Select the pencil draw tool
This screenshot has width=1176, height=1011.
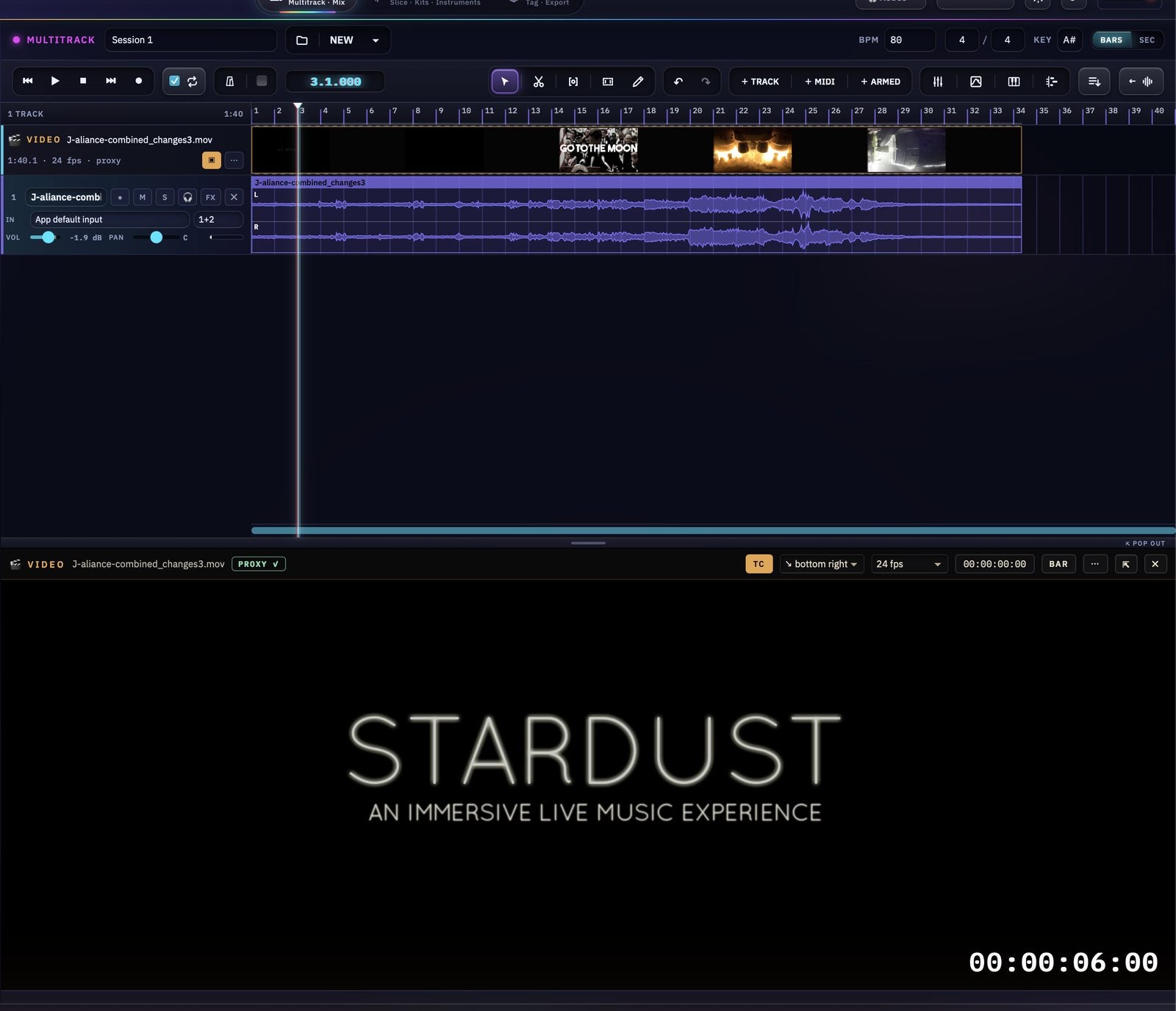click(x=638, y=82)
